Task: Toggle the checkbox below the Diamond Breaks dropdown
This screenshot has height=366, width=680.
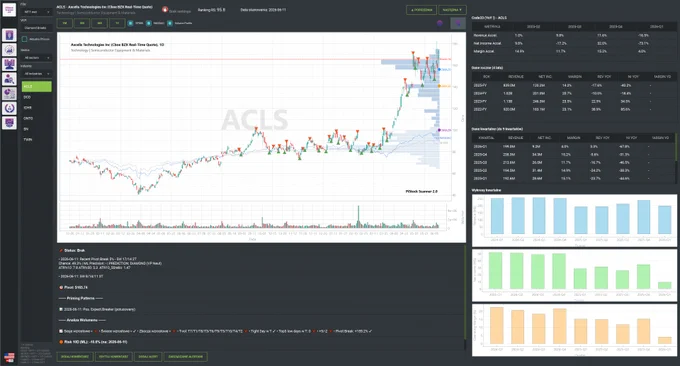Action: coord(24,39)
